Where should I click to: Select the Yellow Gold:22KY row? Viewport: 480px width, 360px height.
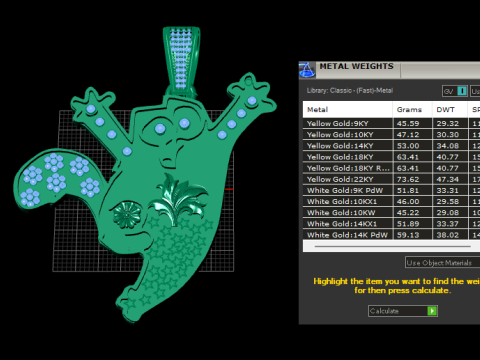(x=391, y=179)
